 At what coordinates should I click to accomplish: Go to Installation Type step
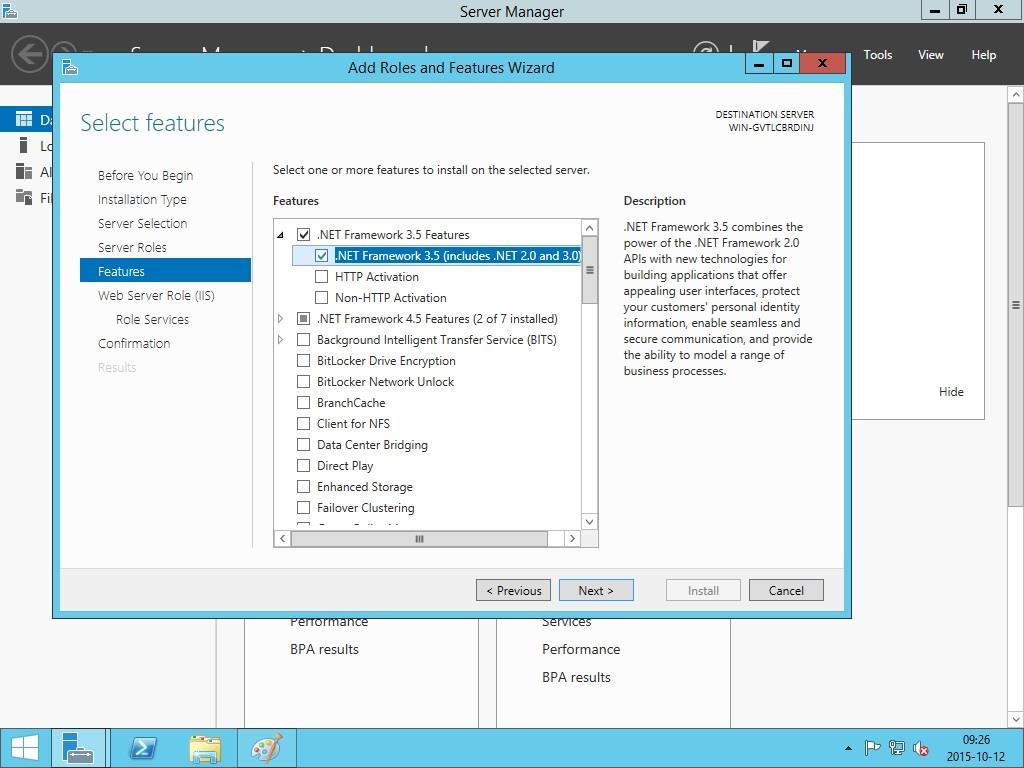pos(142,199)
